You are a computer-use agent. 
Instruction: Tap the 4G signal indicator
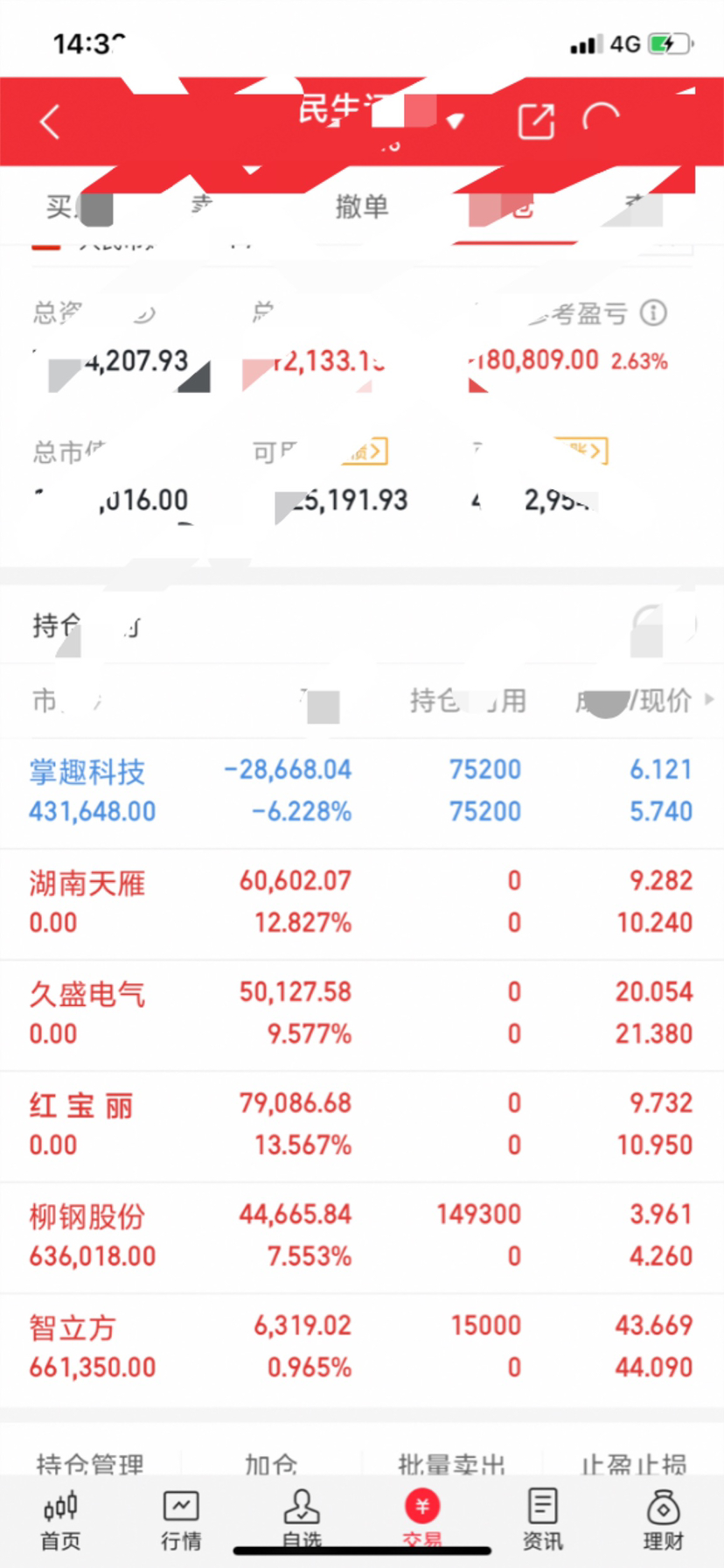coord(625,44)
